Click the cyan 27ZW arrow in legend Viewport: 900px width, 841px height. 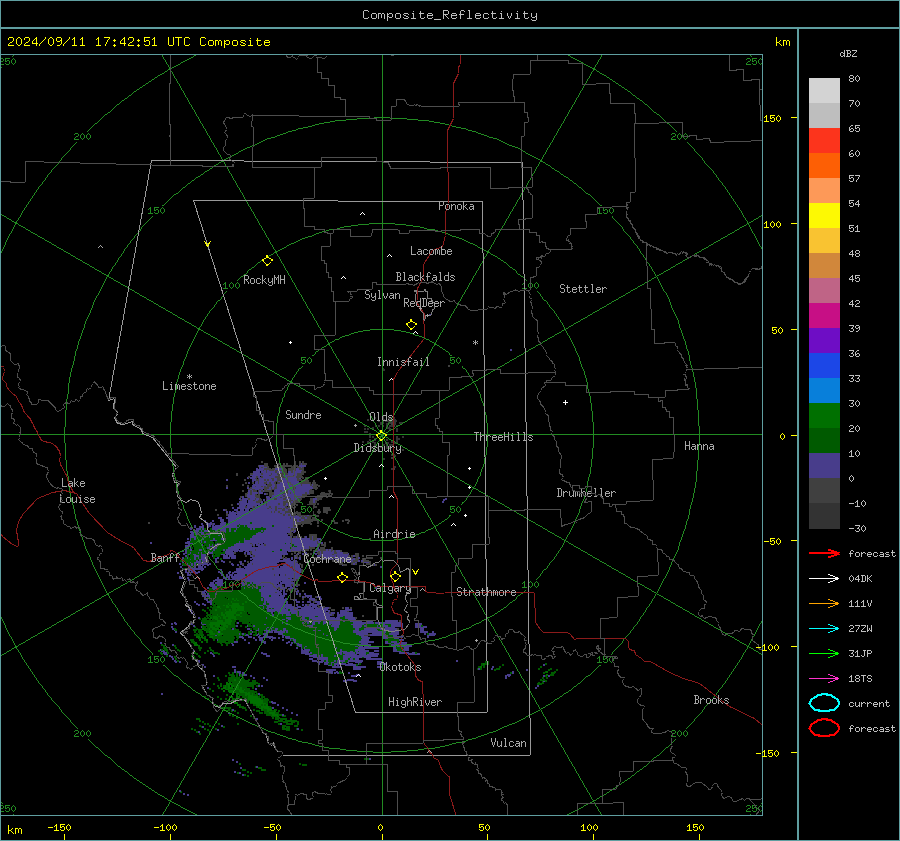click(824, 629)
